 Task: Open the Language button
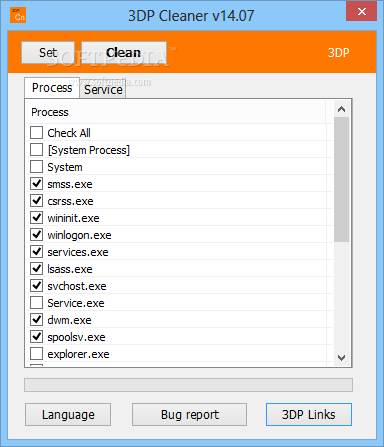click(68, 415)
